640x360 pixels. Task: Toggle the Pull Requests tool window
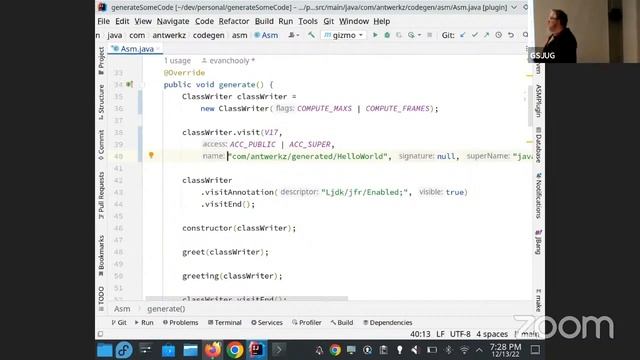tap(101, 195)
